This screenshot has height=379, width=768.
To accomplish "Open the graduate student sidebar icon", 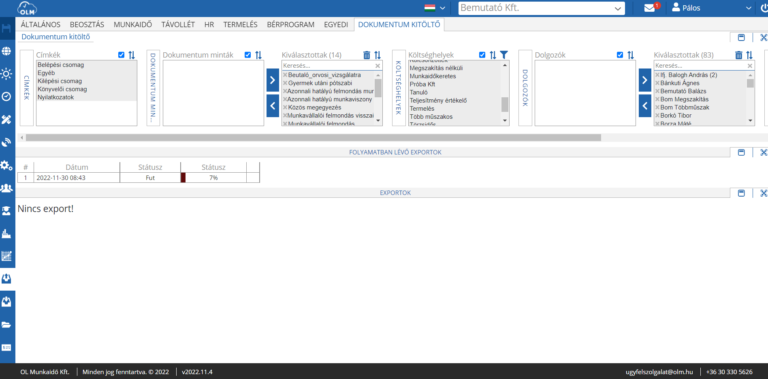I will [x=6, y=211].
